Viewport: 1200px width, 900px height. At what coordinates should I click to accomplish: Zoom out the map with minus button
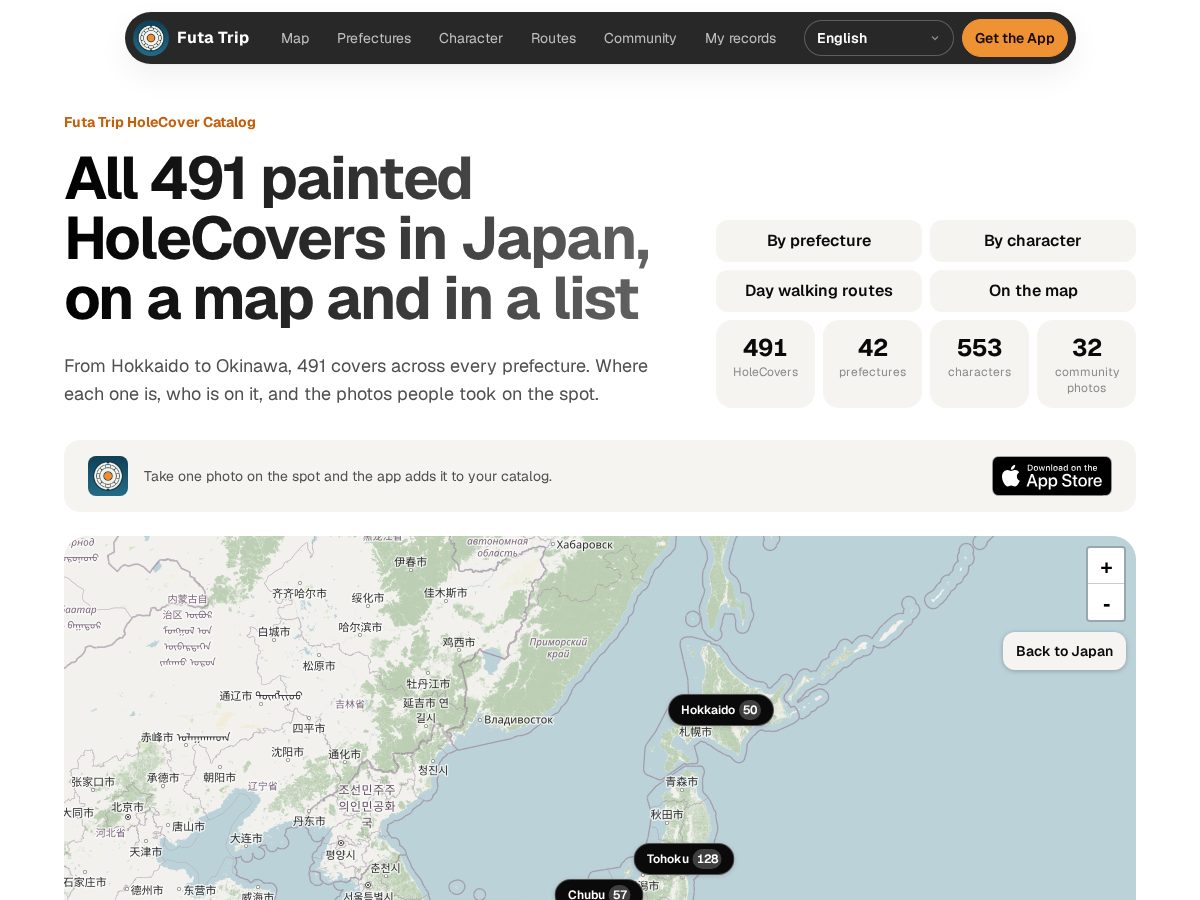1106,603
